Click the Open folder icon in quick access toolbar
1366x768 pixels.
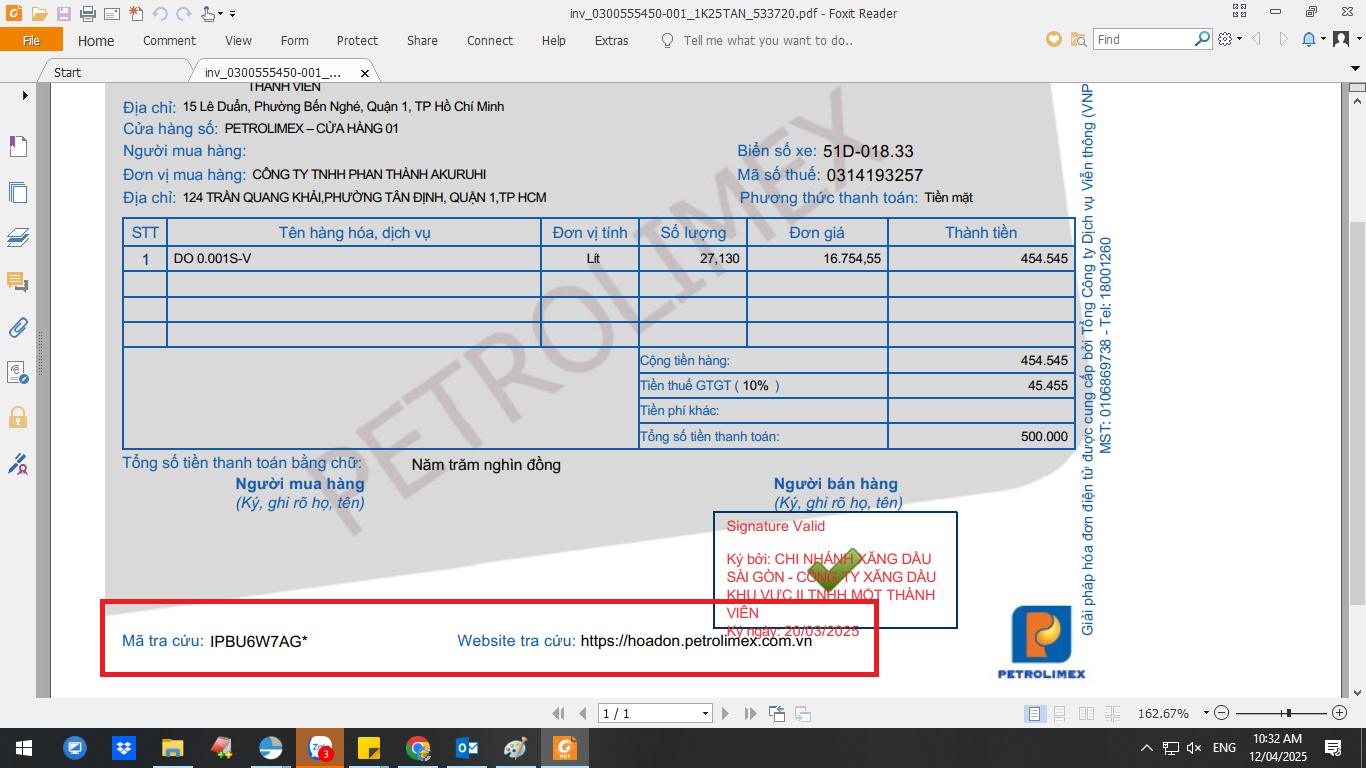[x=39, y=14]
